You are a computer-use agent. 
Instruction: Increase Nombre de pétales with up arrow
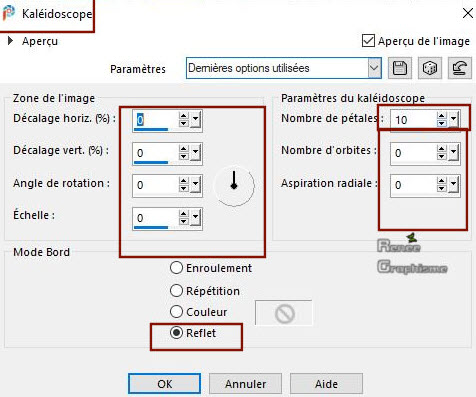pos(442,116)
